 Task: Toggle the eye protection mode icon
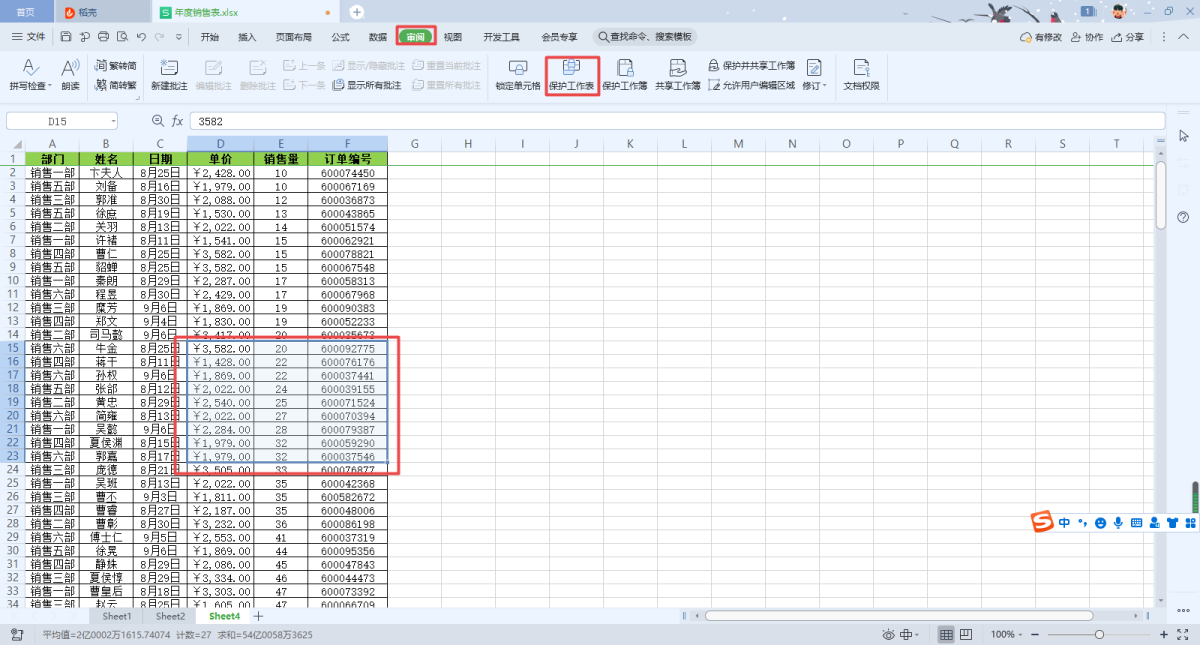point(889,635)
